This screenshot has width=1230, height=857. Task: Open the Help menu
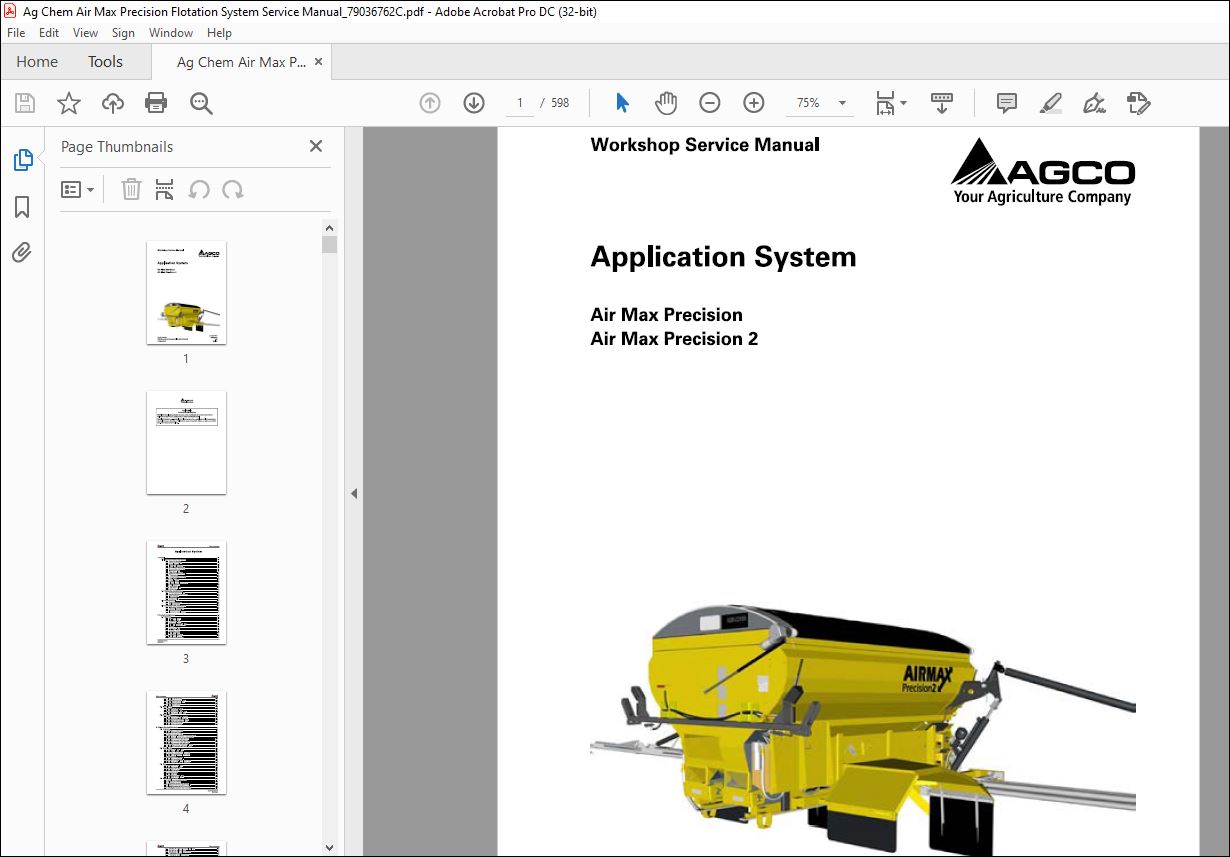tap(219, 33)
